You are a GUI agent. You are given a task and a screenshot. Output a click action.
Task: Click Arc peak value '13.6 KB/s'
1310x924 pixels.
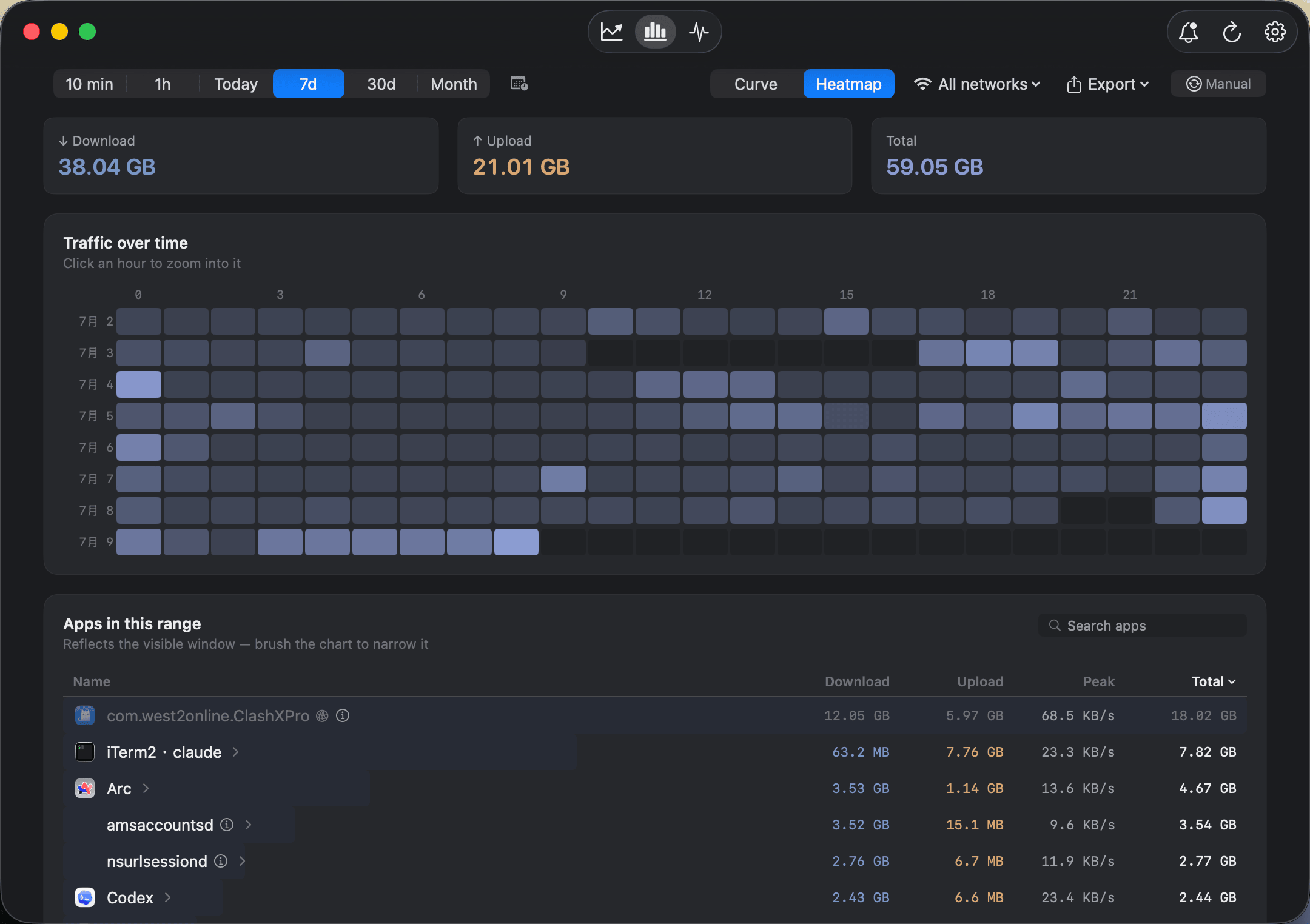[x=1078, y=788]
